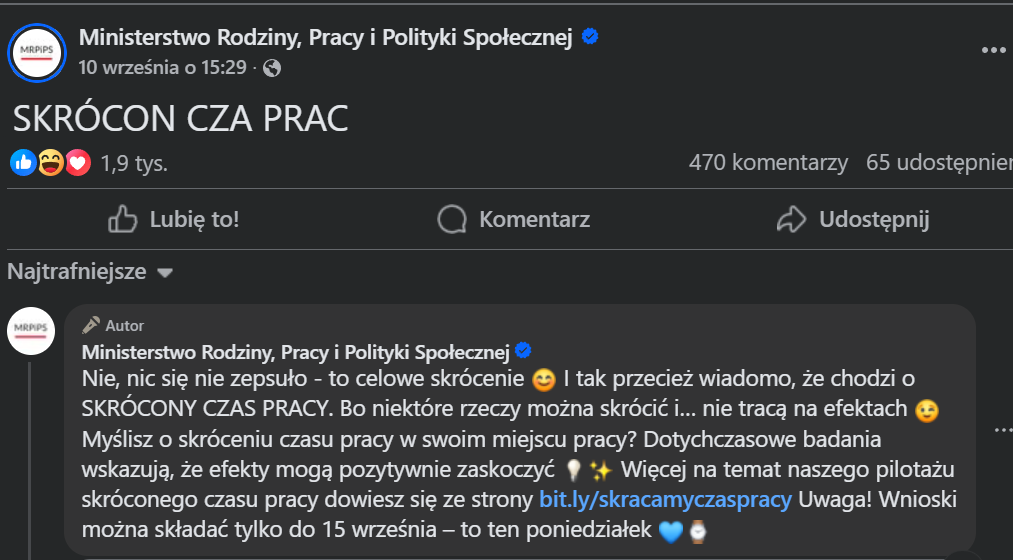Screen dimensions: 1013x560
Task: Expand the Najtrafniejsze comment sorting dropdown
Action: [x=90, y=272]
